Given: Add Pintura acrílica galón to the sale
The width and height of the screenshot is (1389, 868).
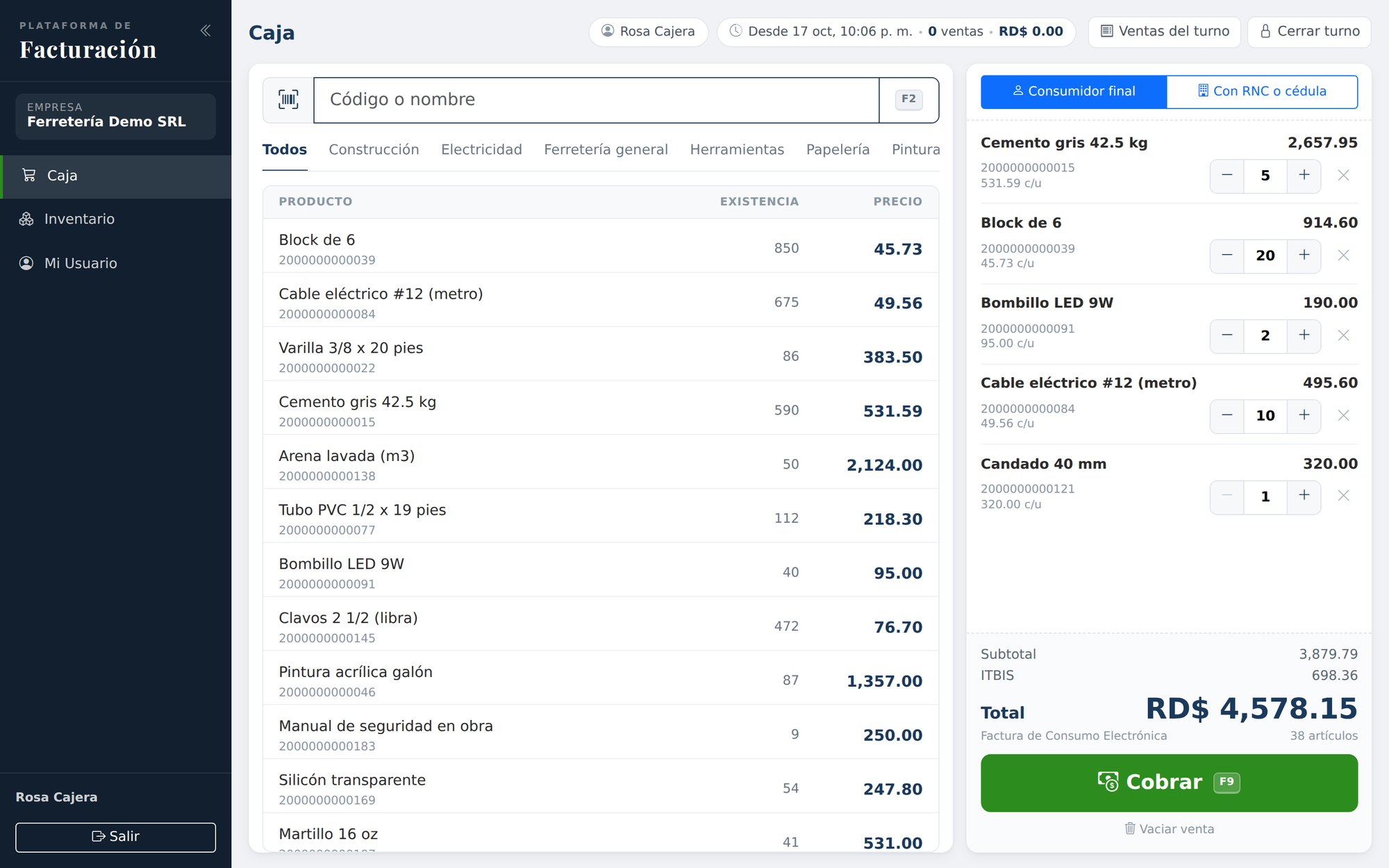Looking at the screenshot, I should coord(601,678).
